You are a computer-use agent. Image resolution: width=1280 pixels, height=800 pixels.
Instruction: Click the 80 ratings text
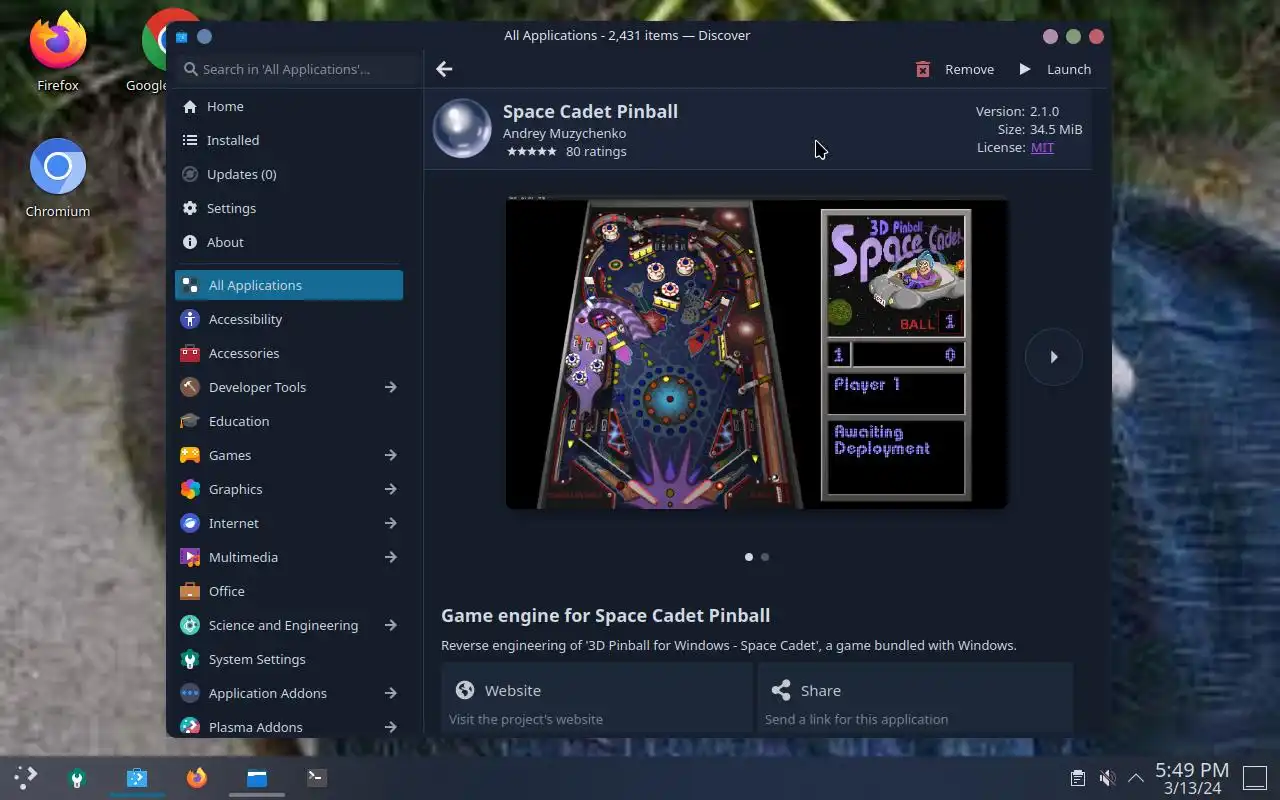(x=596, y=152)
